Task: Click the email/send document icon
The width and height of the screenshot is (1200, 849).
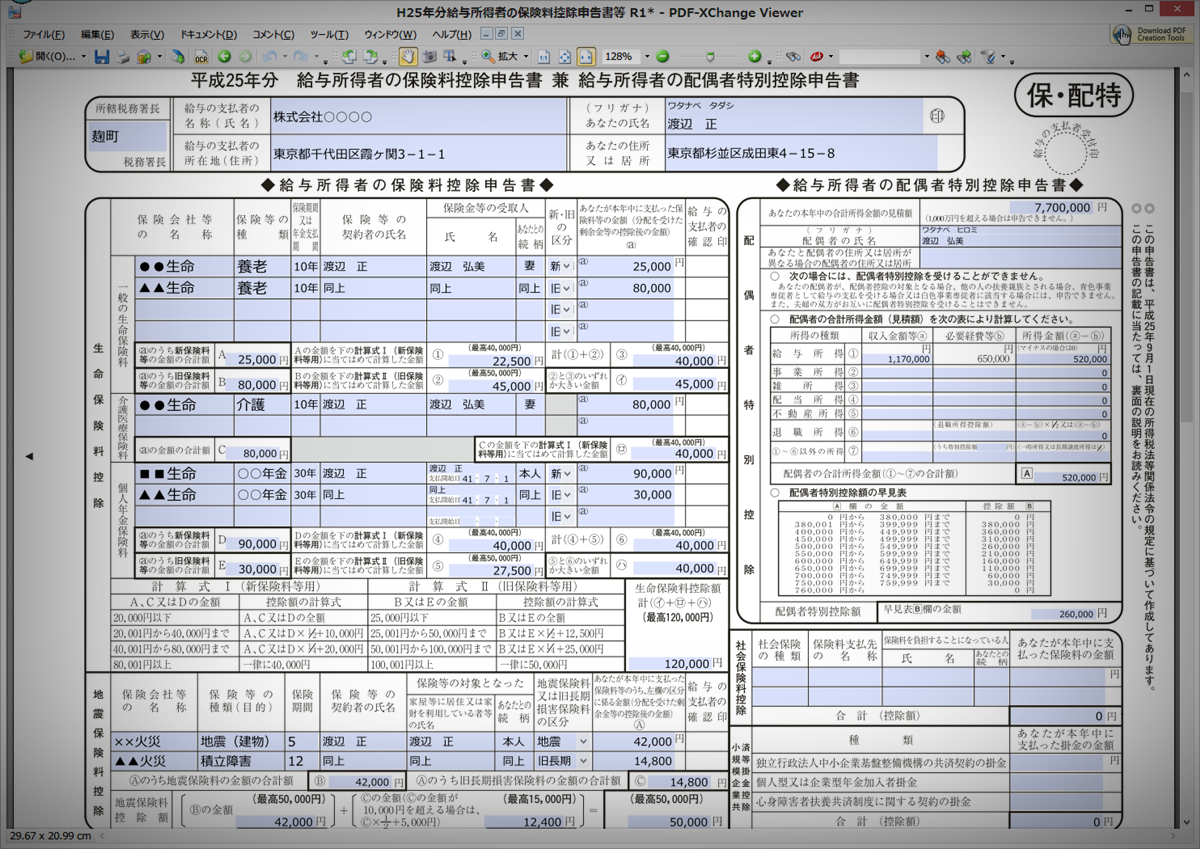Action: pyautogui.click(x=145, y=56)
